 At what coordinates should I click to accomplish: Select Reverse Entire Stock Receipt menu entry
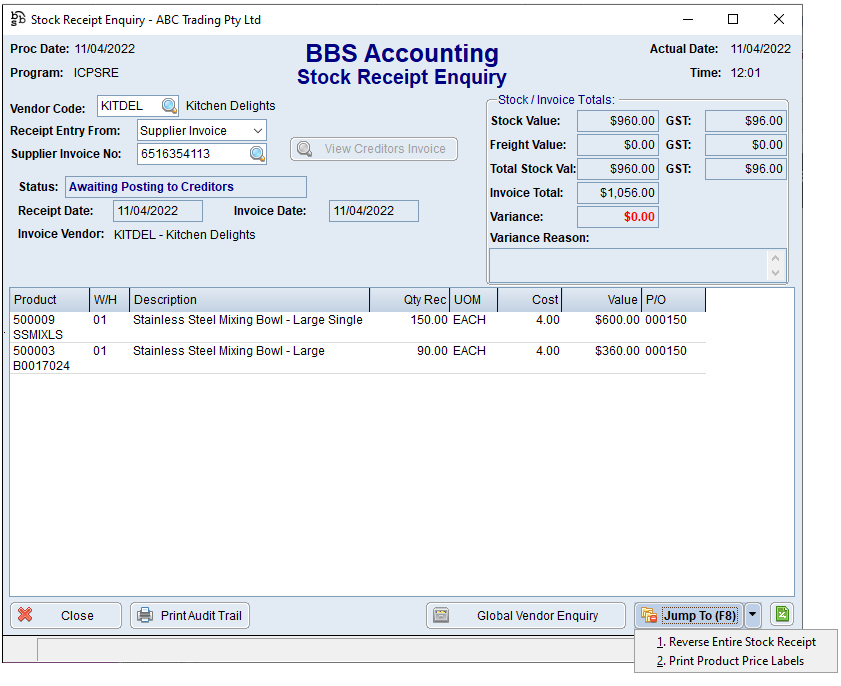tap(738, 641)
